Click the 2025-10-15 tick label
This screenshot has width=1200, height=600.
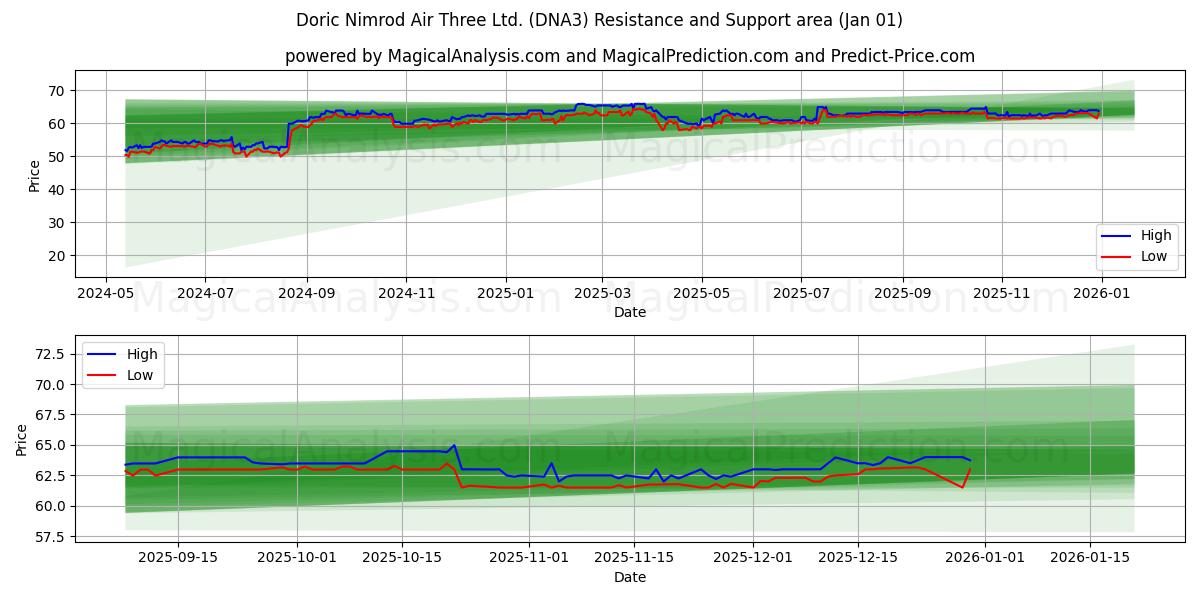402,558
